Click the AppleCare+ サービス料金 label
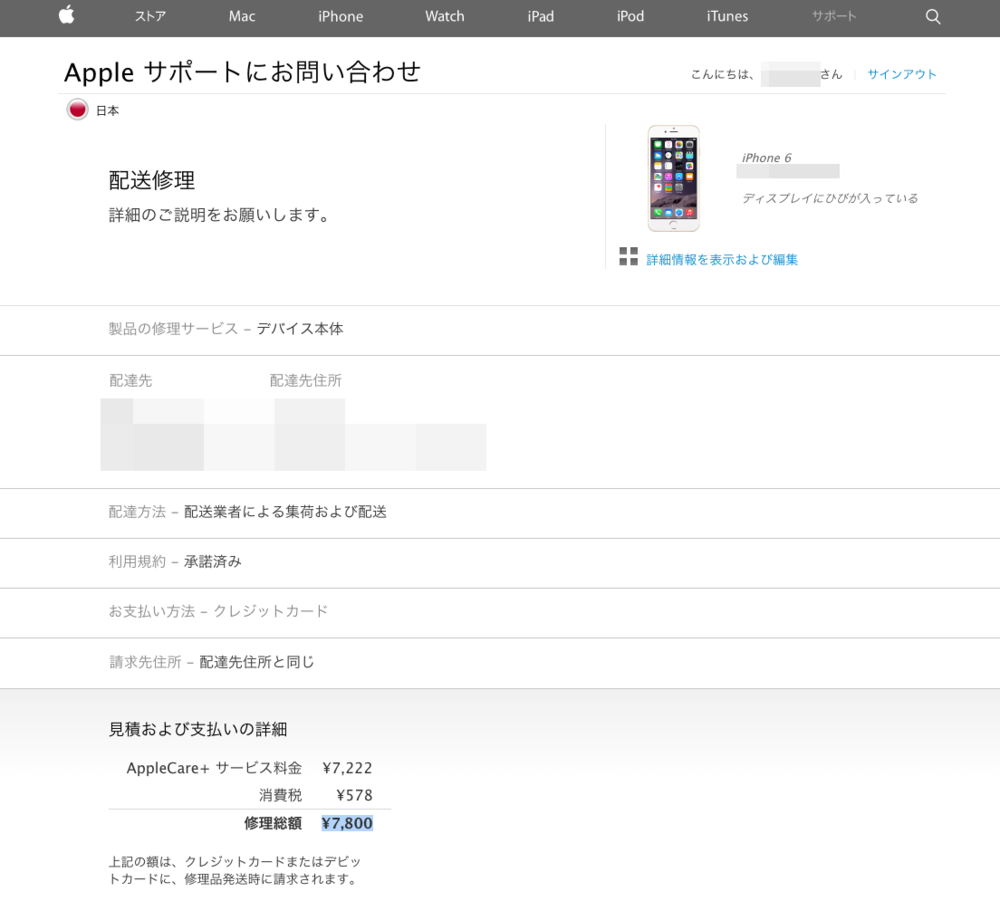Screen dimensions: 1000x901 pyautogui.click(x=214, y=768)
